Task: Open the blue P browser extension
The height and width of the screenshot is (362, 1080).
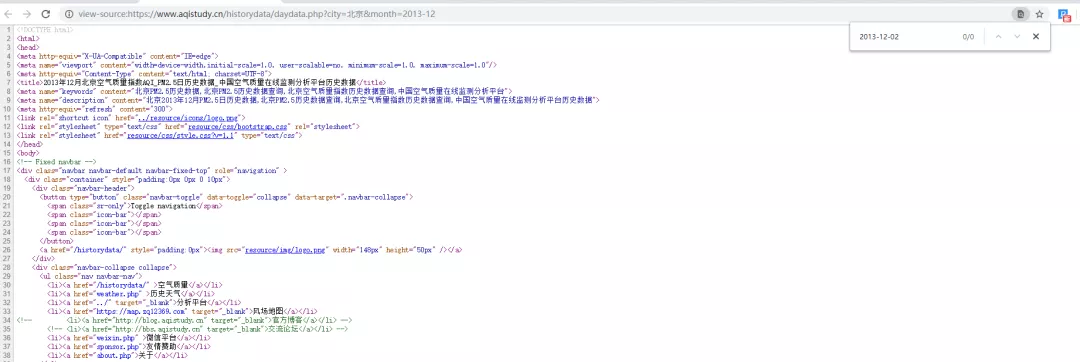Action: pos(1063,14)
